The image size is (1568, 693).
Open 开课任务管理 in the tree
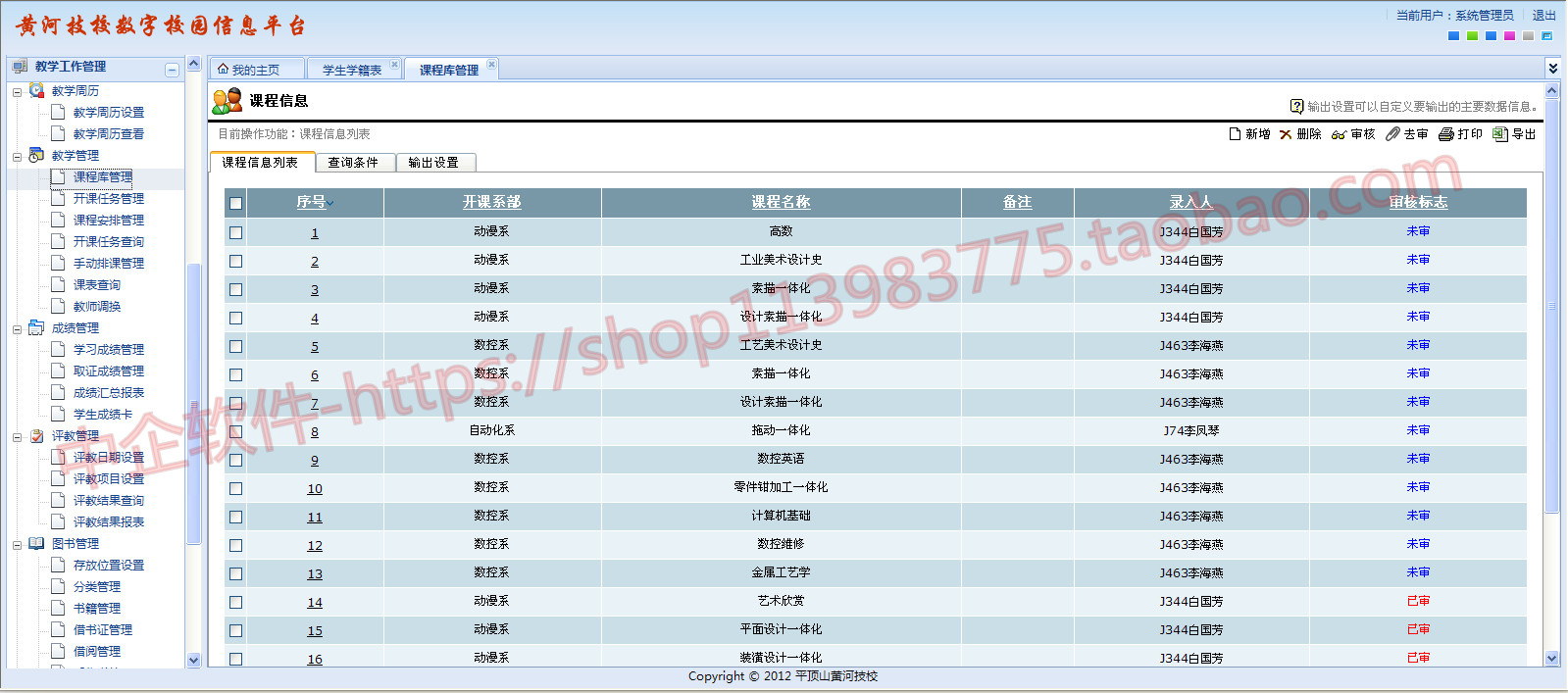[x=109, y=199]
